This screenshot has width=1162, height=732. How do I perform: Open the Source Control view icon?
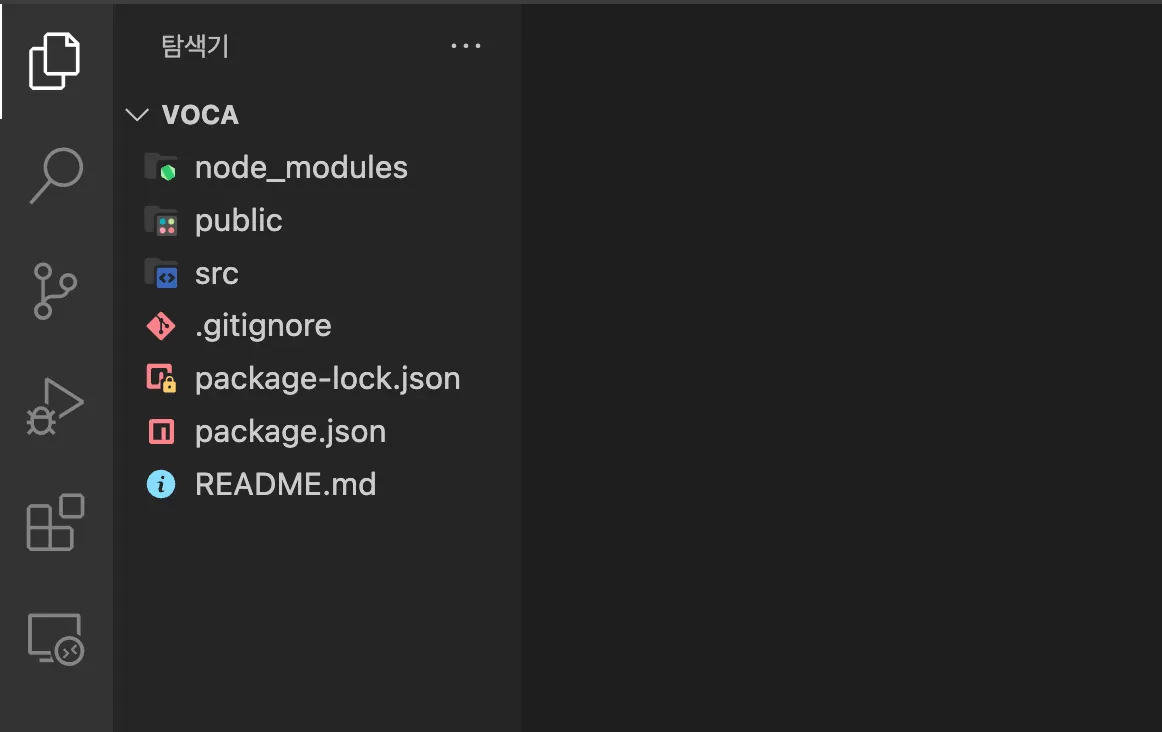[x=55, y=291]
